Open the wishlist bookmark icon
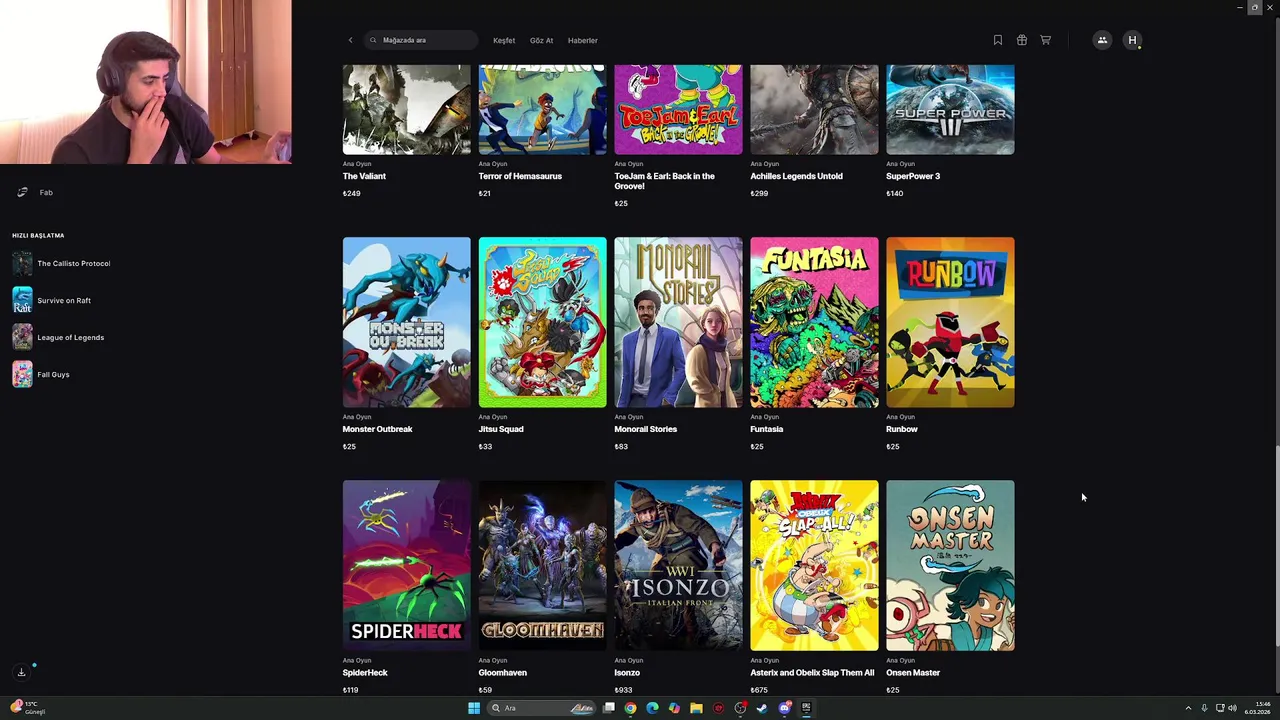 coord(997,40)
